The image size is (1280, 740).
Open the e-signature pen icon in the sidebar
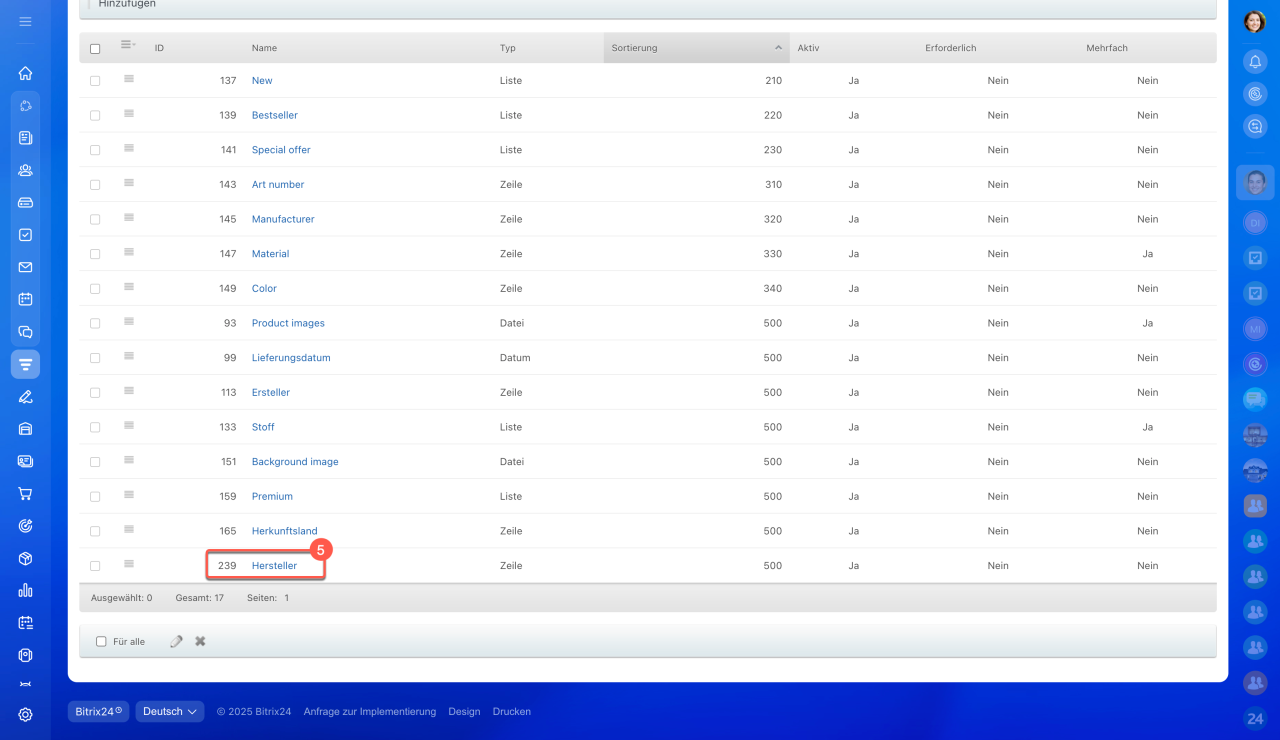pyautogui.click(x=25, y=396)
